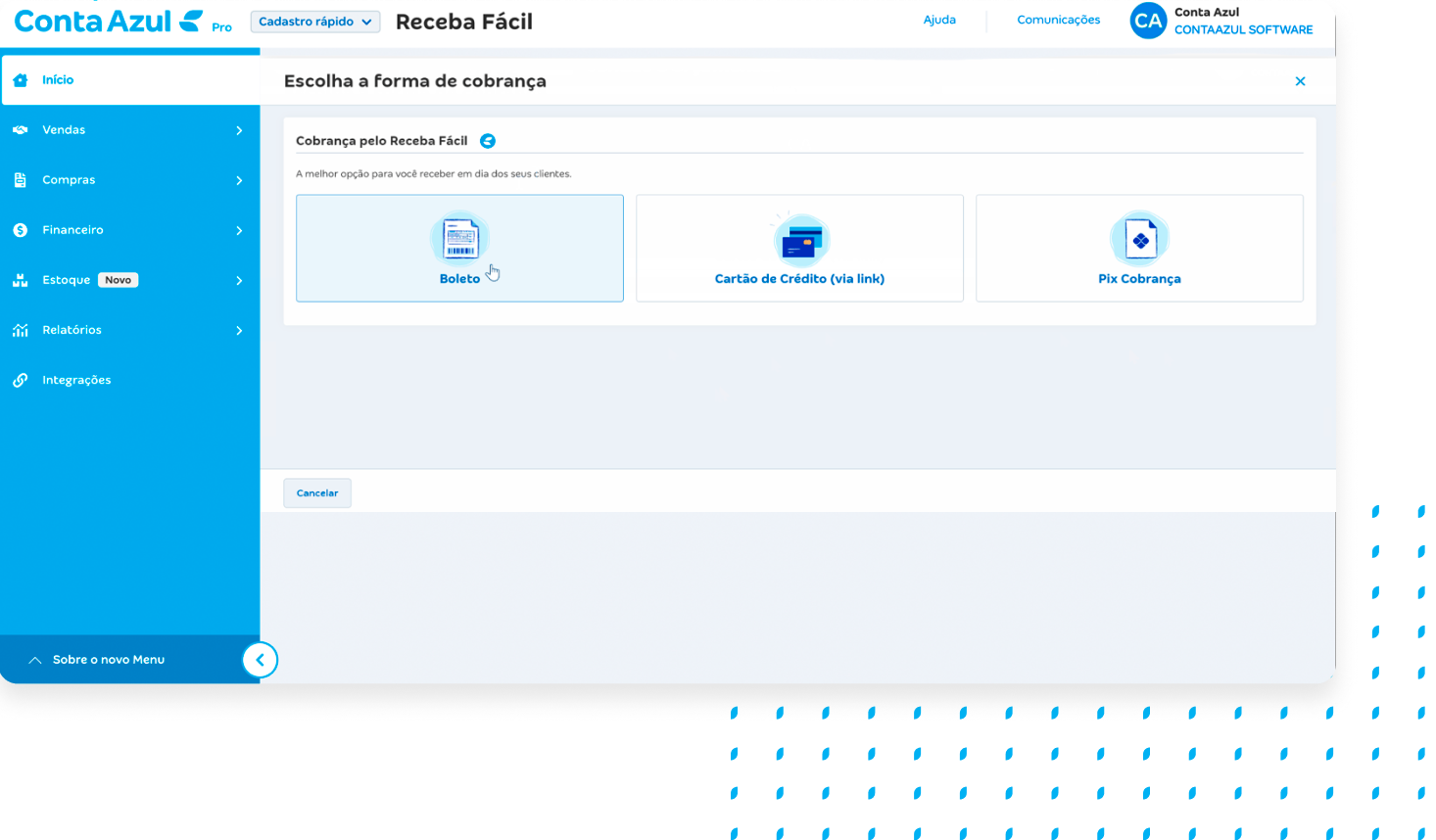Click the Pix Cobrança label
The height and width of the screenshot is (840, 1436).
[x=1139, y=279]
